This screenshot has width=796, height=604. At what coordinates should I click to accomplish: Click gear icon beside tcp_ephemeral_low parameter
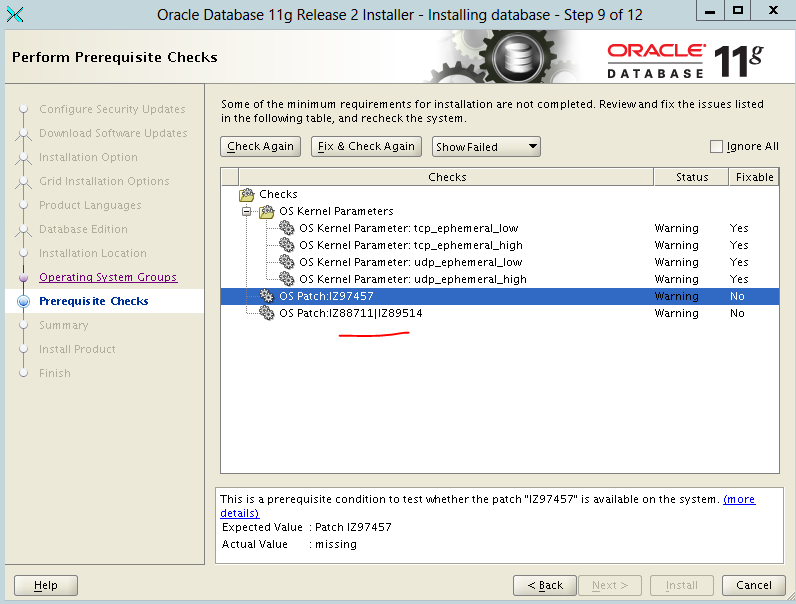tap(287, 228)
